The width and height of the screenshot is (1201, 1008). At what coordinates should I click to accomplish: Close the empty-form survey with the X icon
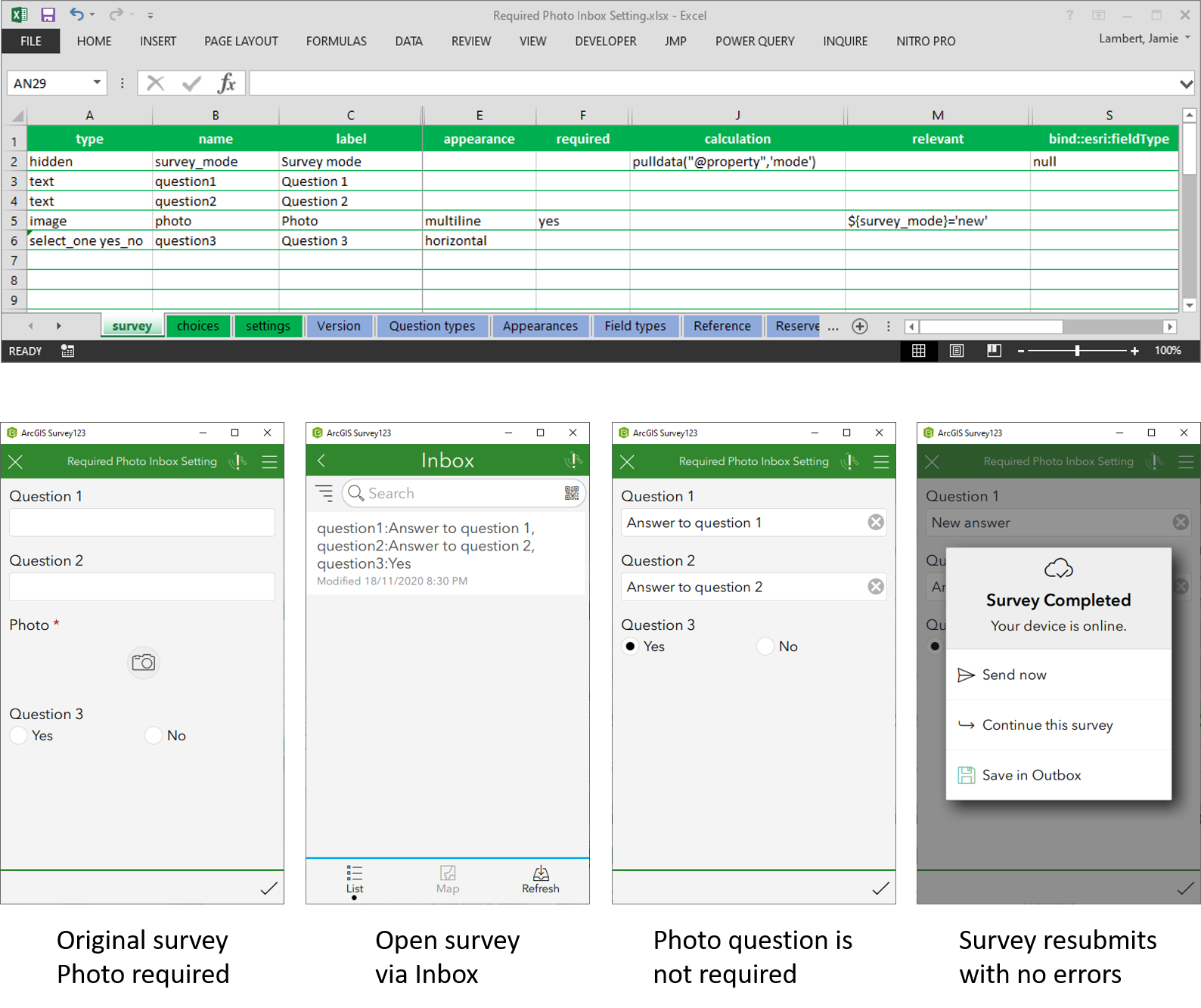[16, 462]
